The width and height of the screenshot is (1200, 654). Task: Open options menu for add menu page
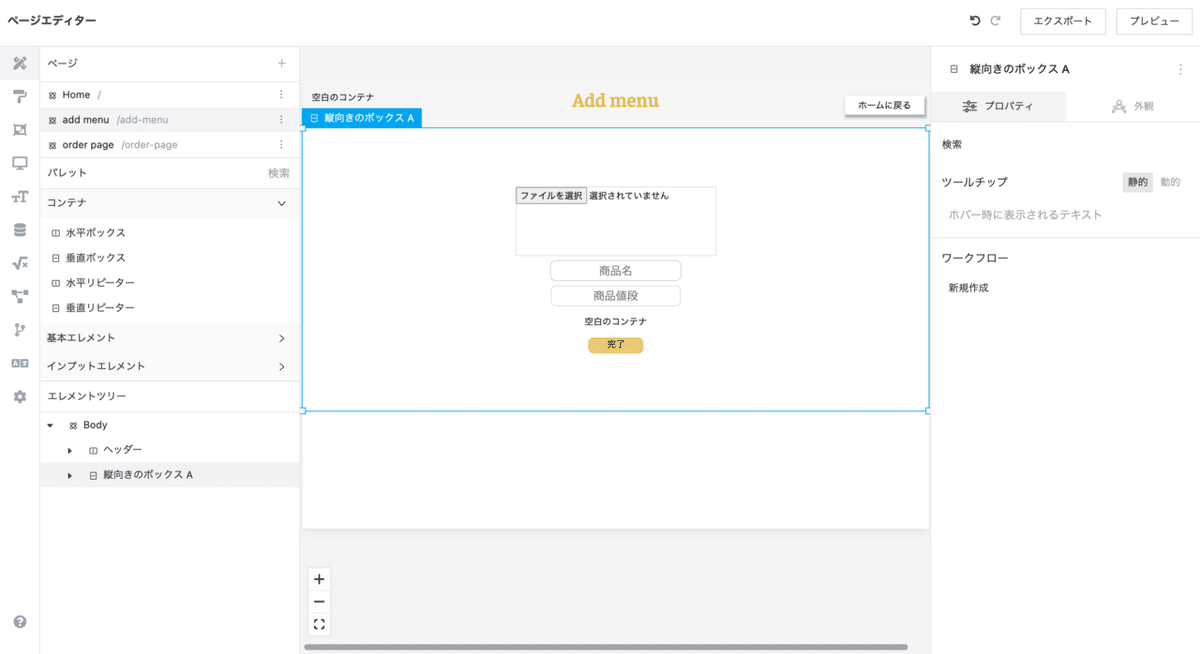point(281,120)
